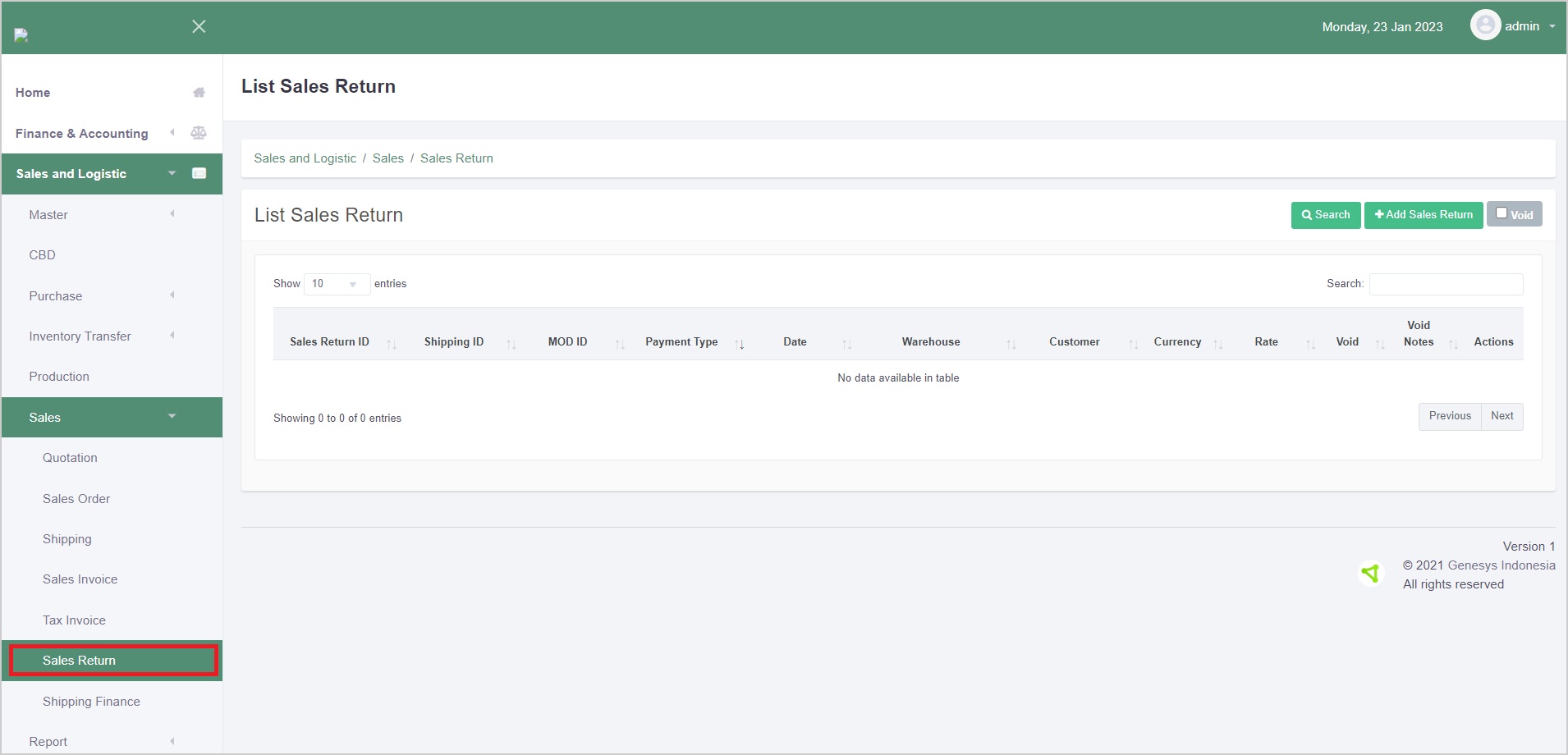
Task: Open Sales Invoice in the sidebar
Action: pos(80,579)
